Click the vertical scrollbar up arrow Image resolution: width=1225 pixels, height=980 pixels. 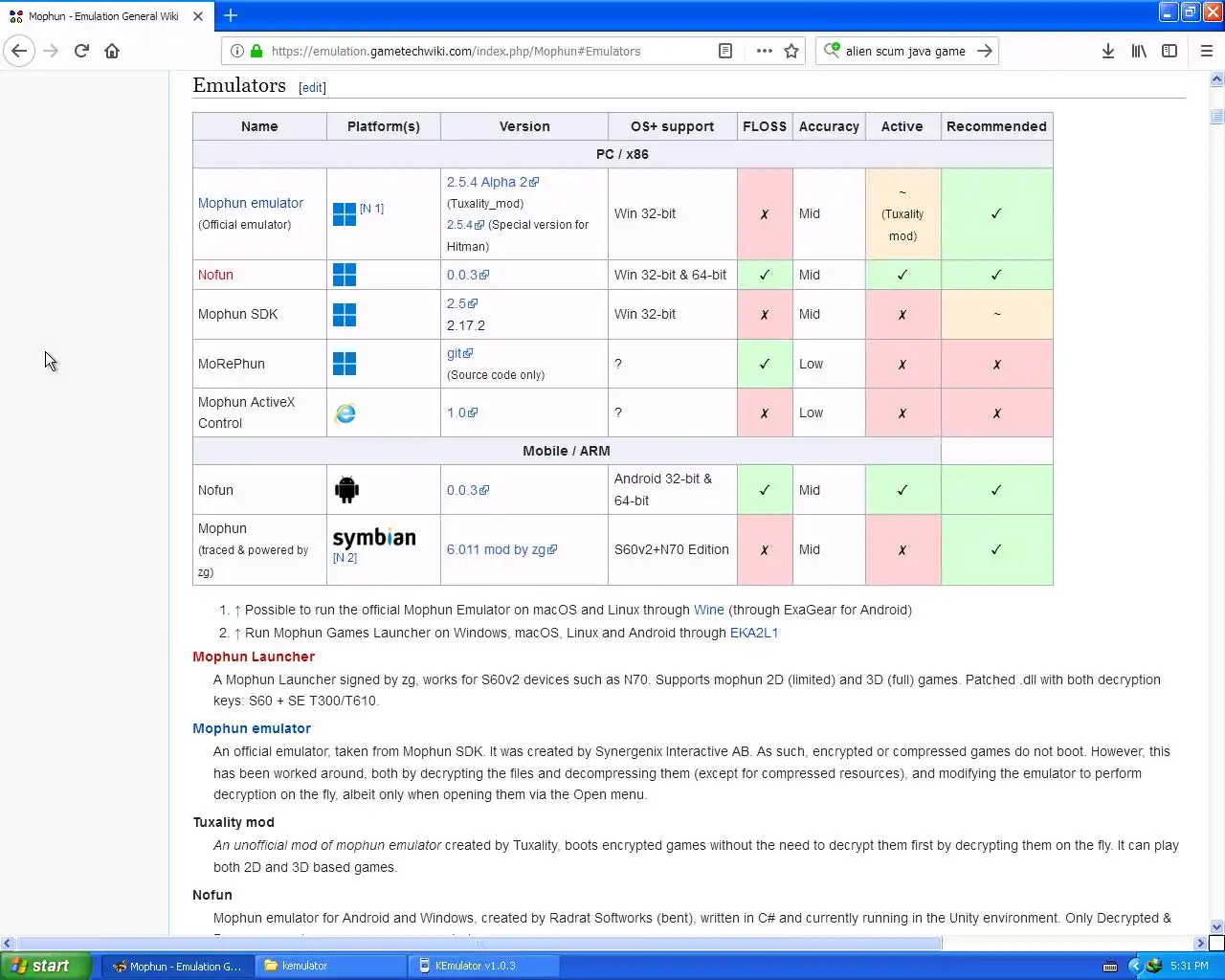click(1216, 80)
